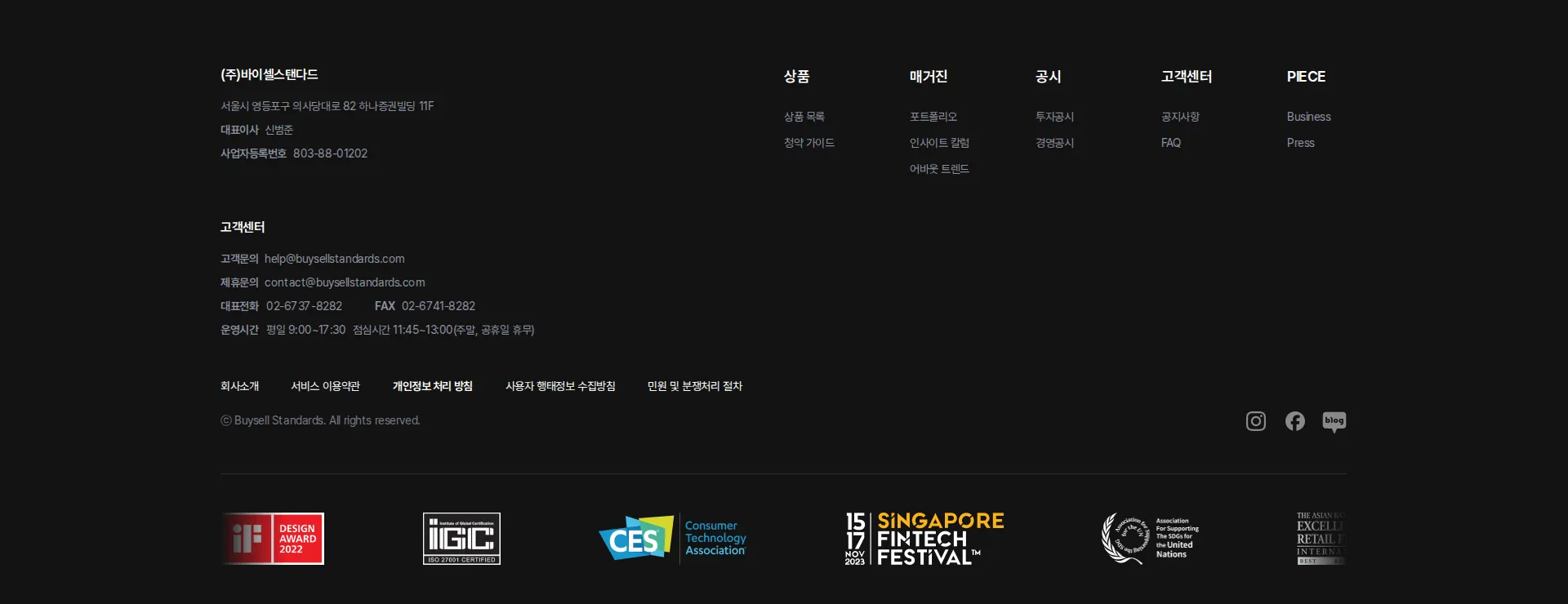Open the 회사소개 footer link
Screen dimensions: 1568x604
coord(239,386)
